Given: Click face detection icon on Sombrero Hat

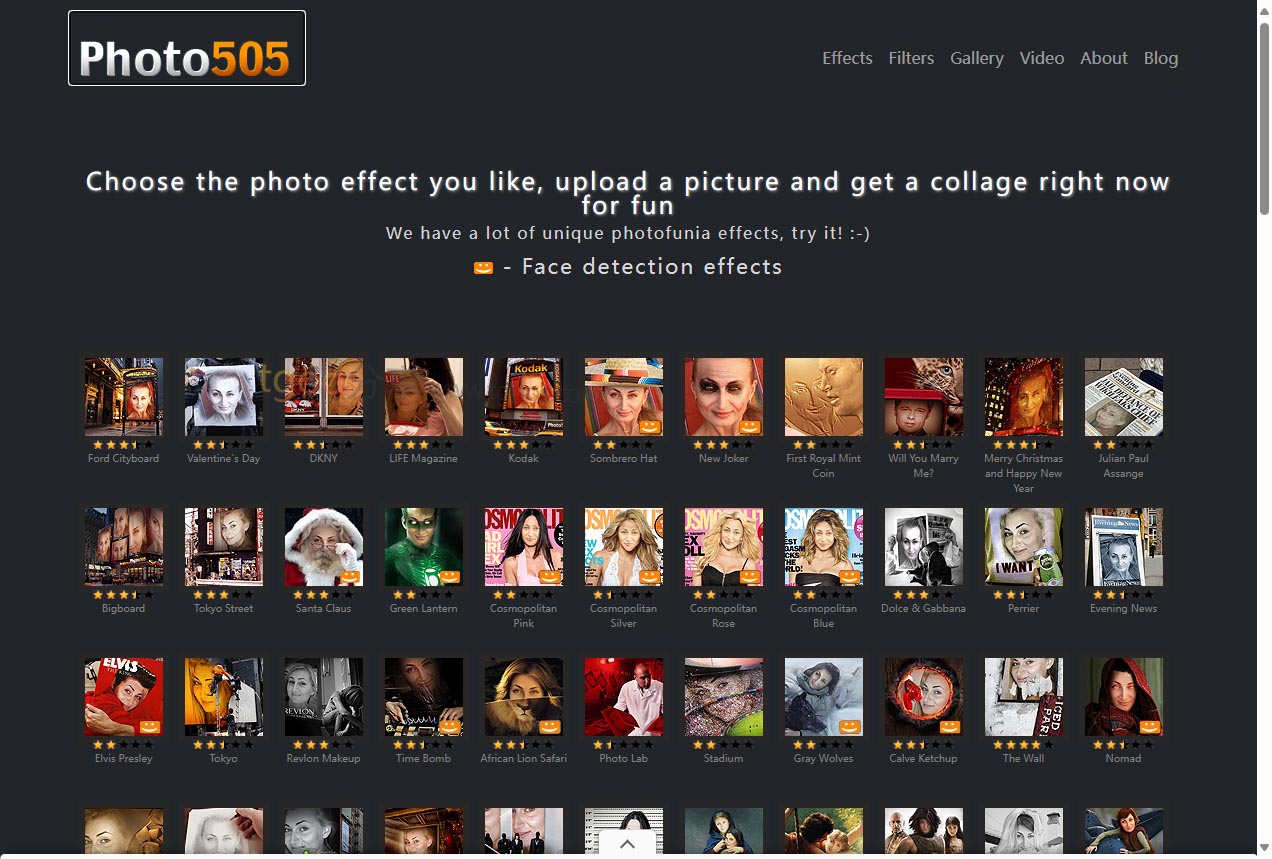Looking at the screenshot, I should click(x=650, y=426).
